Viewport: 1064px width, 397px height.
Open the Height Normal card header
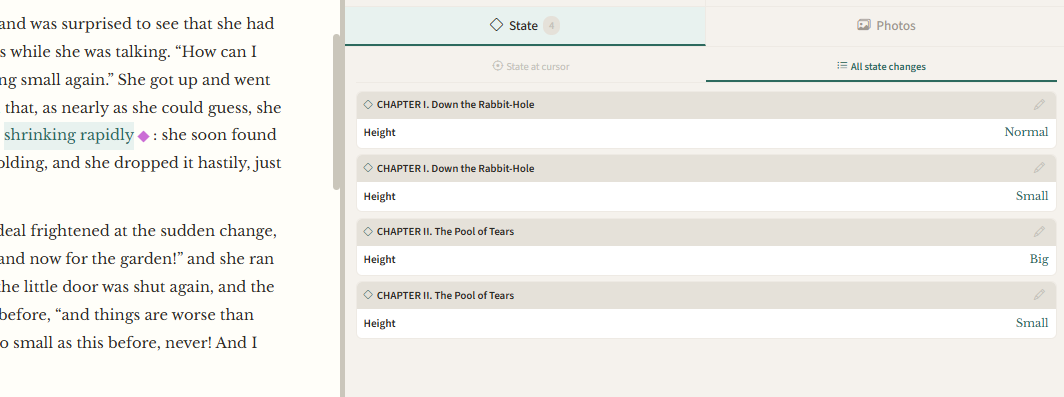[x=706, y=105]
